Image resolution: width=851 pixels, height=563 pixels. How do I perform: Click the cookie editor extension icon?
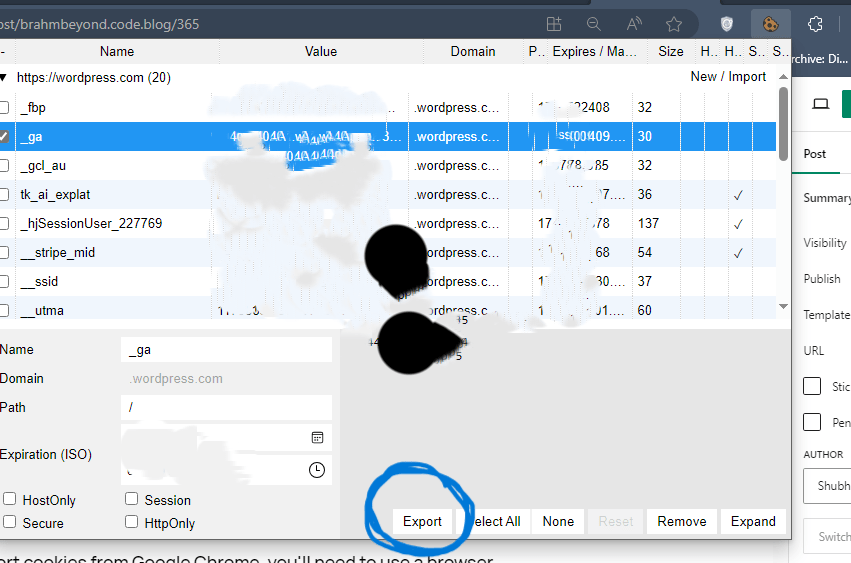770,24
